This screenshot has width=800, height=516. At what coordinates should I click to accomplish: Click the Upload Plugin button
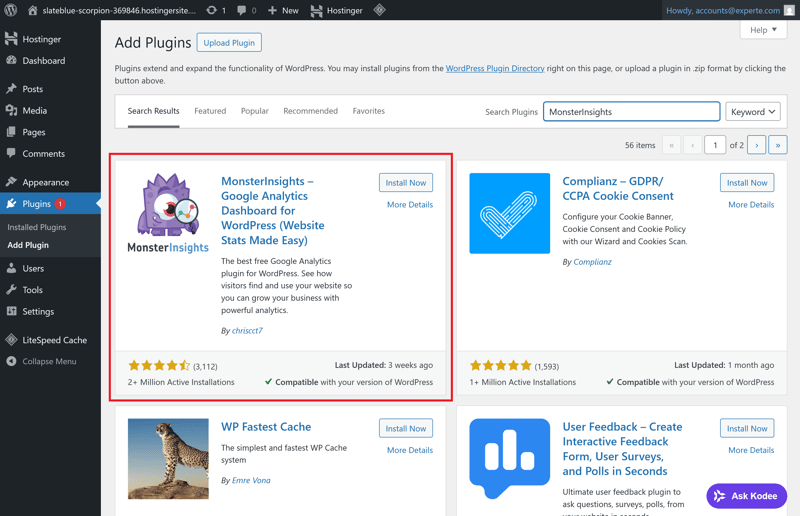[229, 43]
